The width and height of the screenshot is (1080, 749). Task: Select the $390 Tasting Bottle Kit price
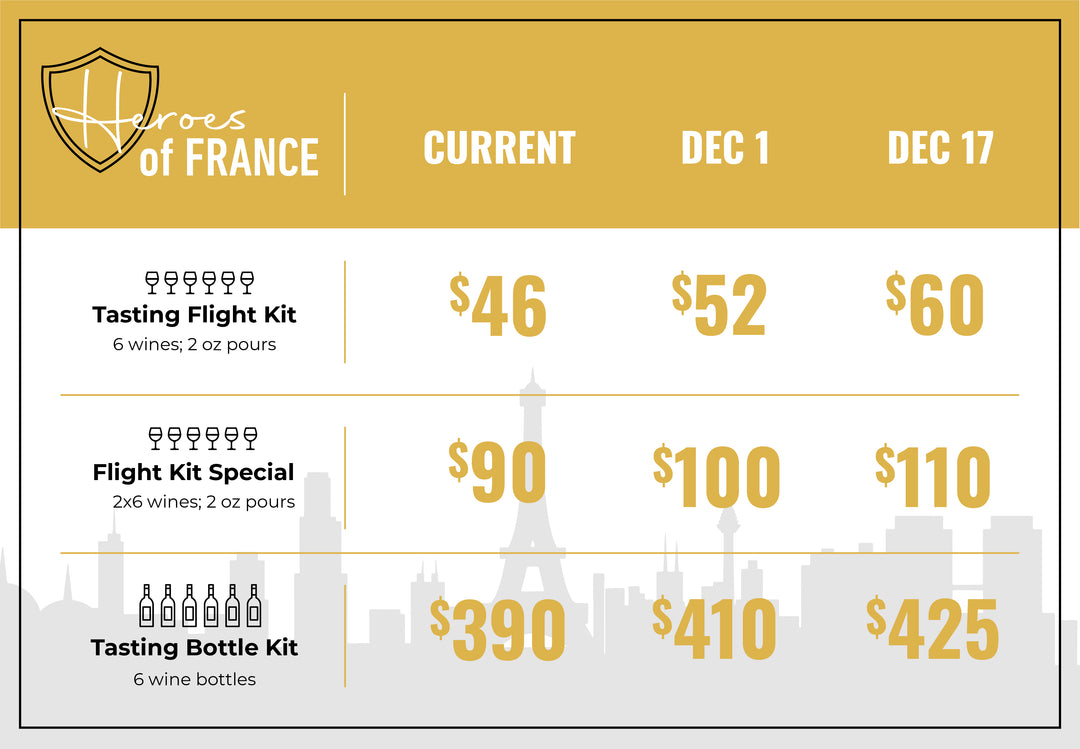click(497, 630)
